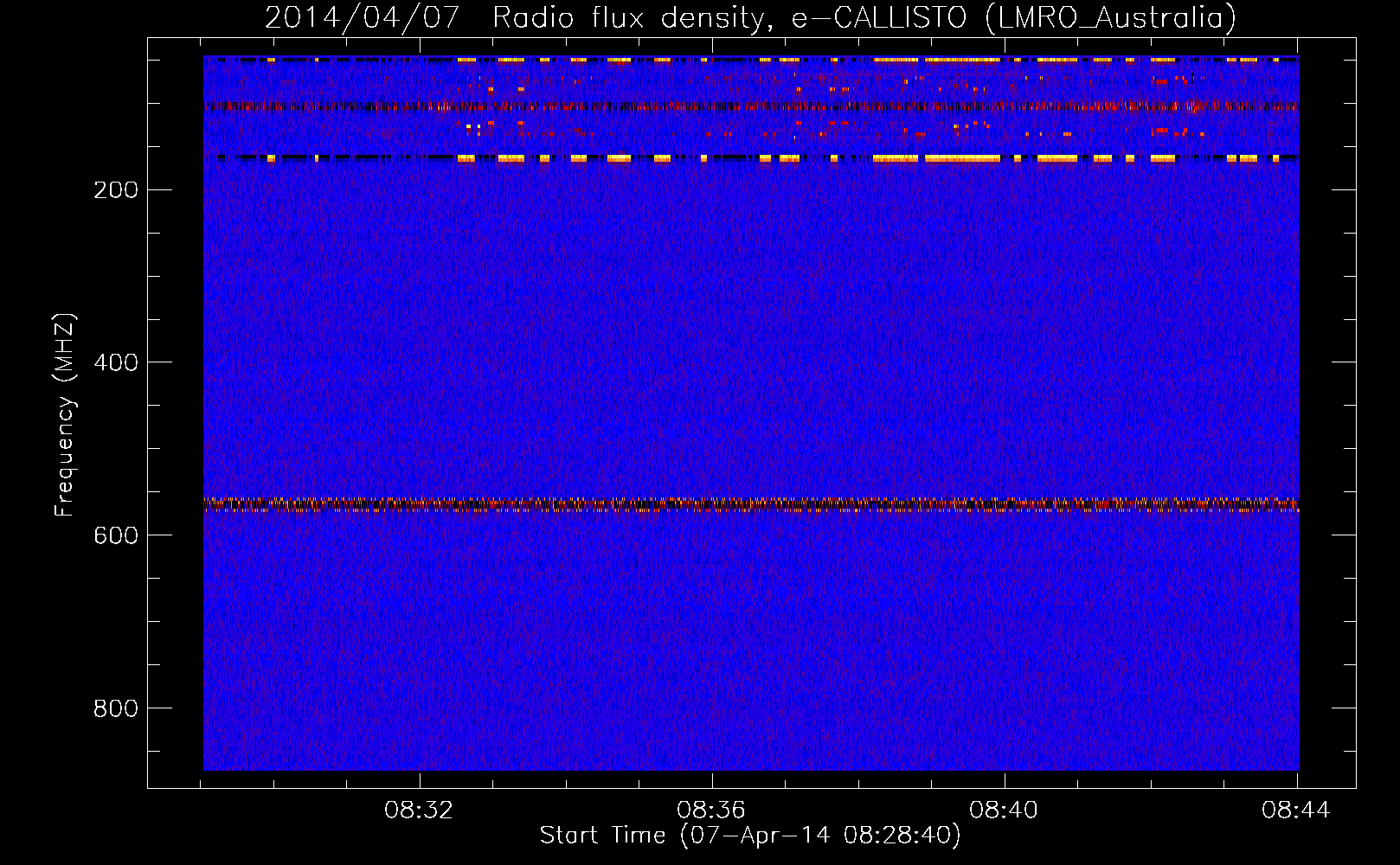Click the 08:44 time tick label
The image size is (1400, 865).
tap(1296, 811)
